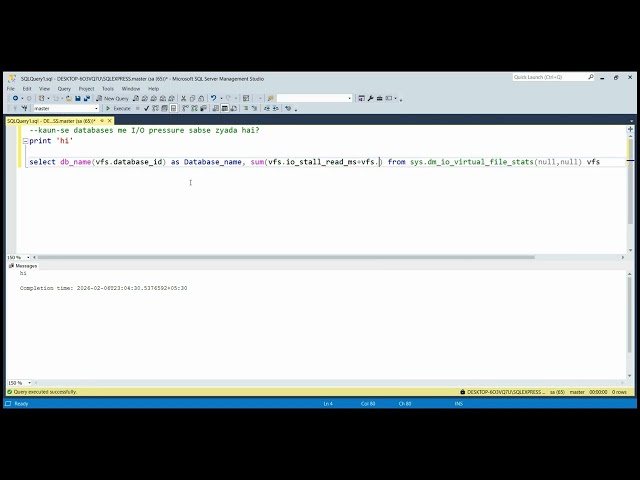Collapse the print 'hi' code region
This screenshot has height=480, width=640.
25,141
